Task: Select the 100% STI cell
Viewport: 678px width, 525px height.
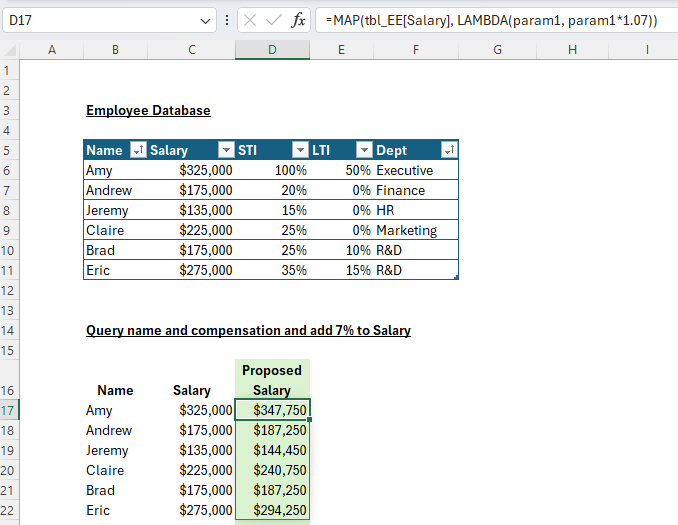Action: (x=272, y=170)
